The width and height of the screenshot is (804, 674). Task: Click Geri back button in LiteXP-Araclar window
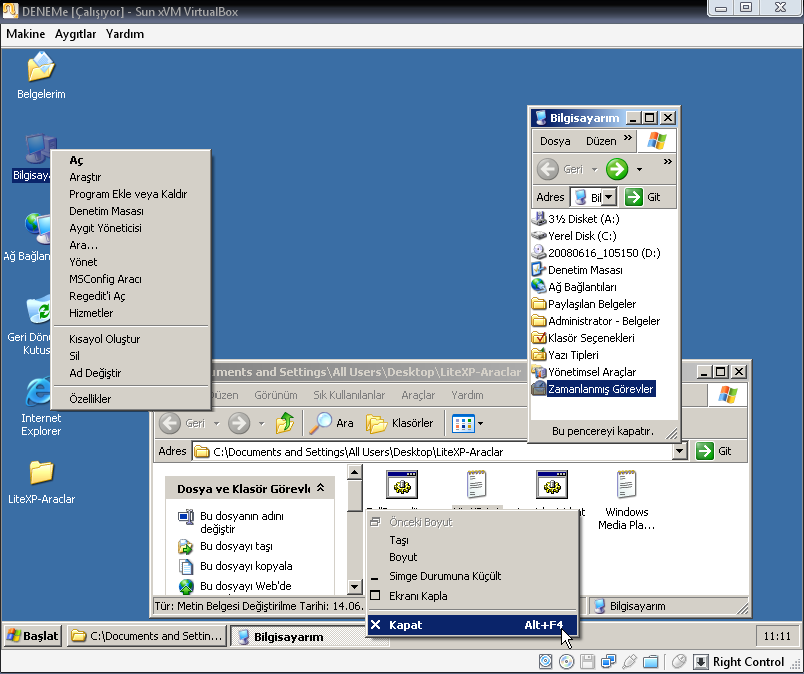point(182,423)
